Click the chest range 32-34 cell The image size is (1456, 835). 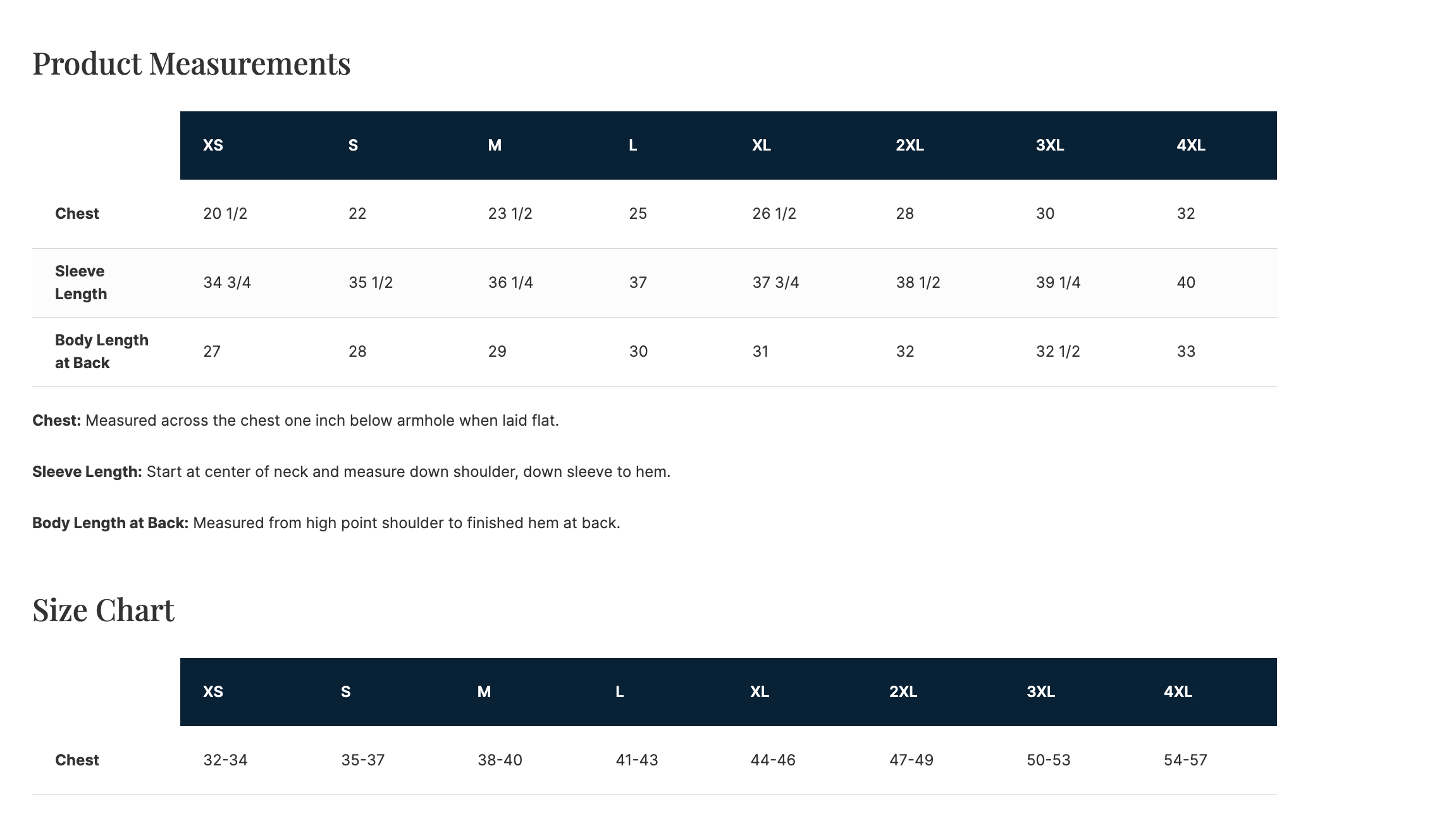click(225, 760)
